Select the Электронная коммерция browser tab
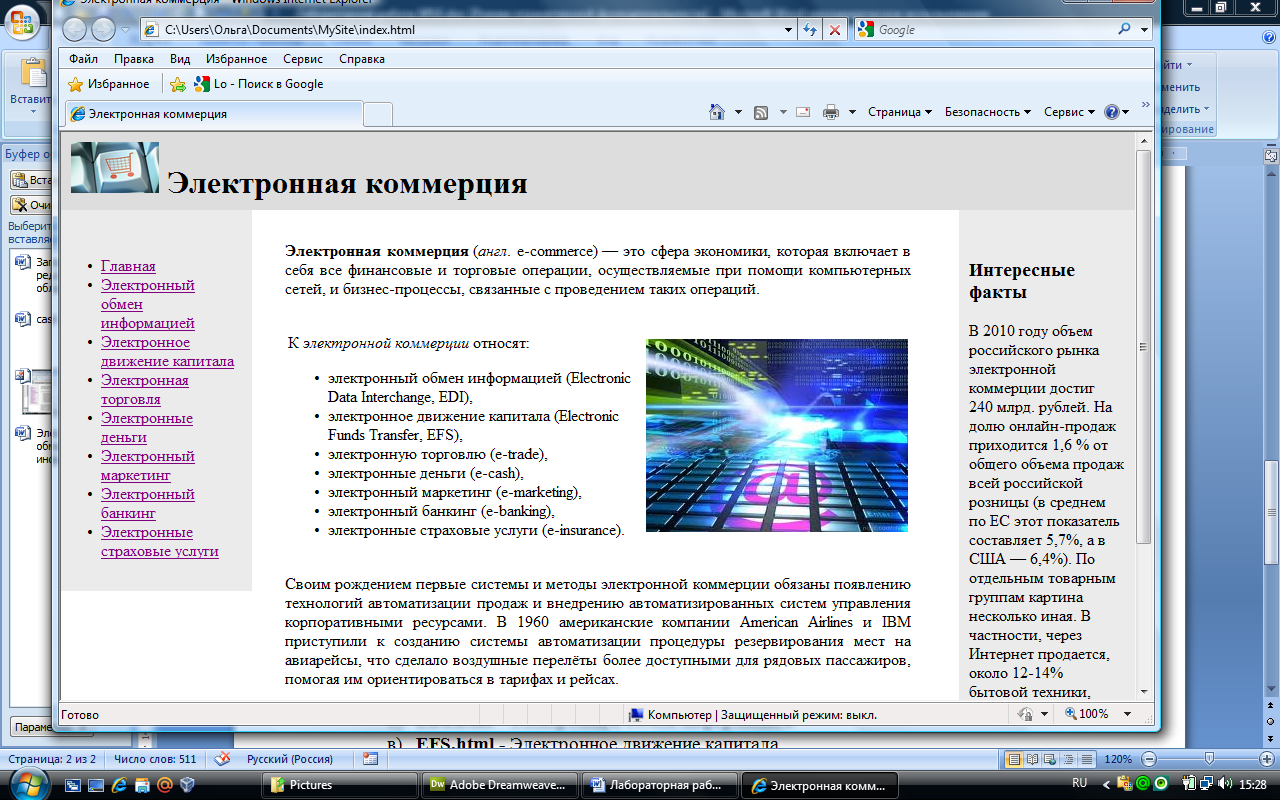 tap(213, 114)
